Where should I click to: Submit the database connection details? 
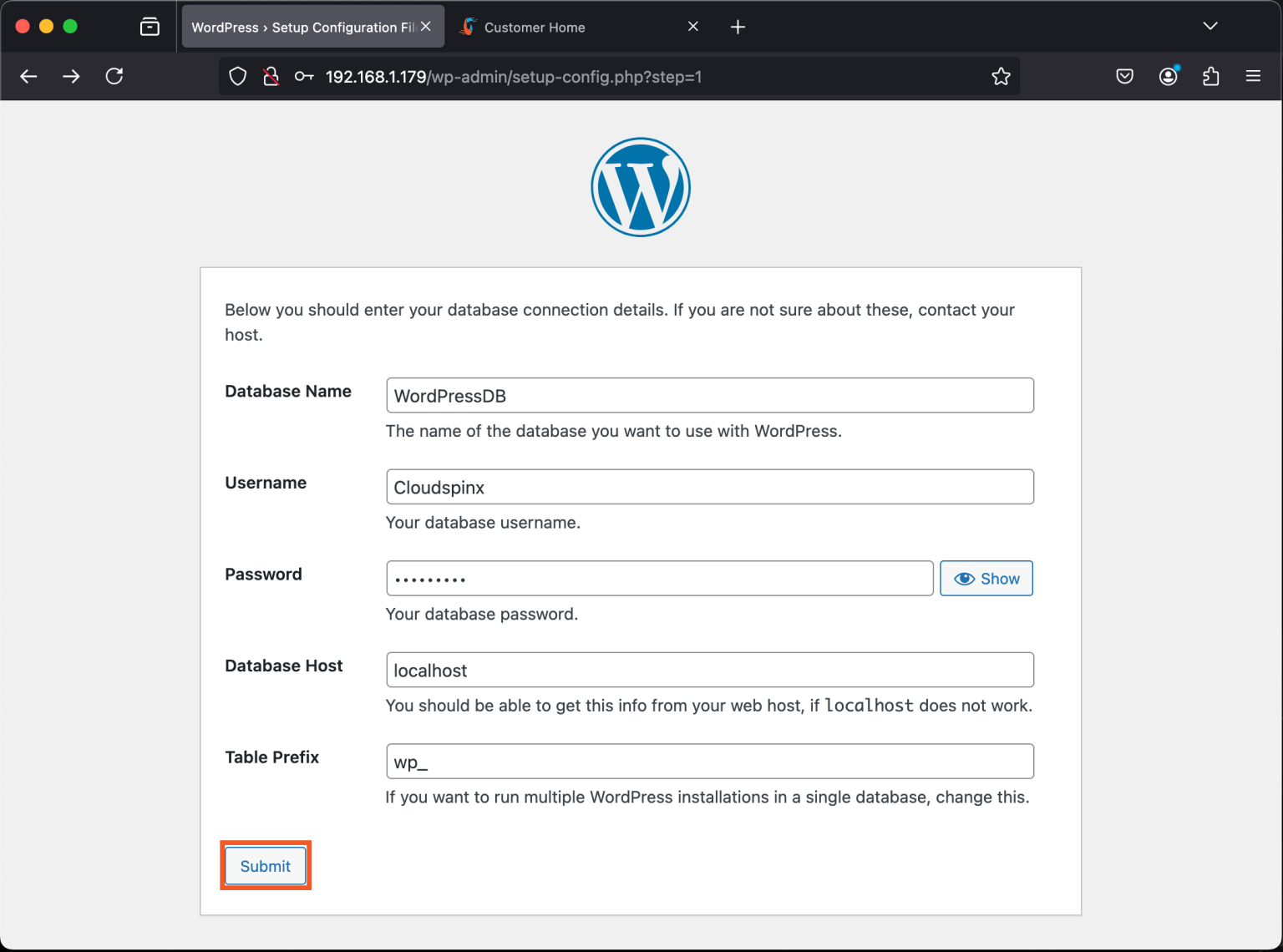(265, 866)
